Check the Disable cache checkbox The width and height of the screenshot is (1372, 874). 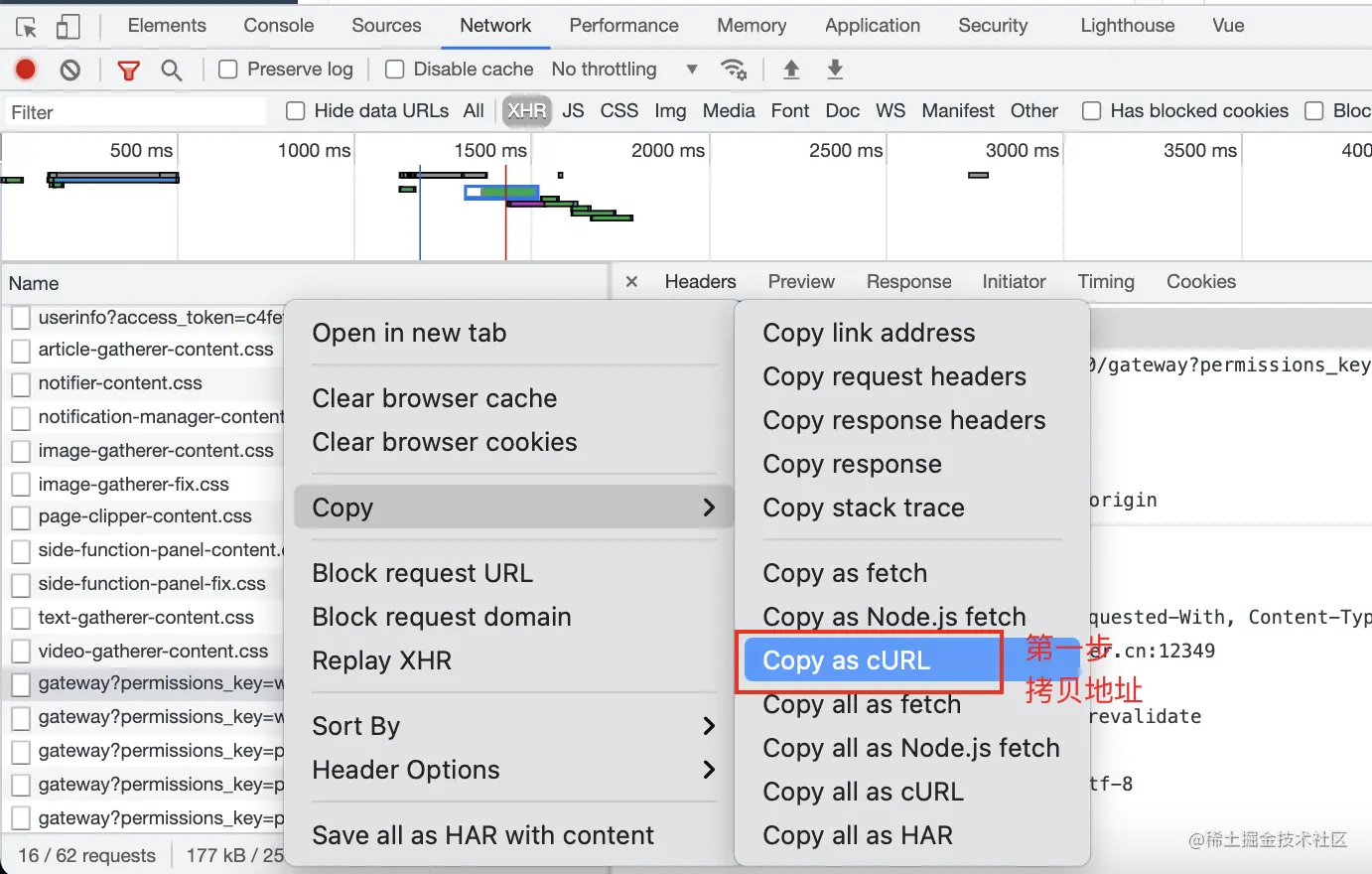pos(394,70)
